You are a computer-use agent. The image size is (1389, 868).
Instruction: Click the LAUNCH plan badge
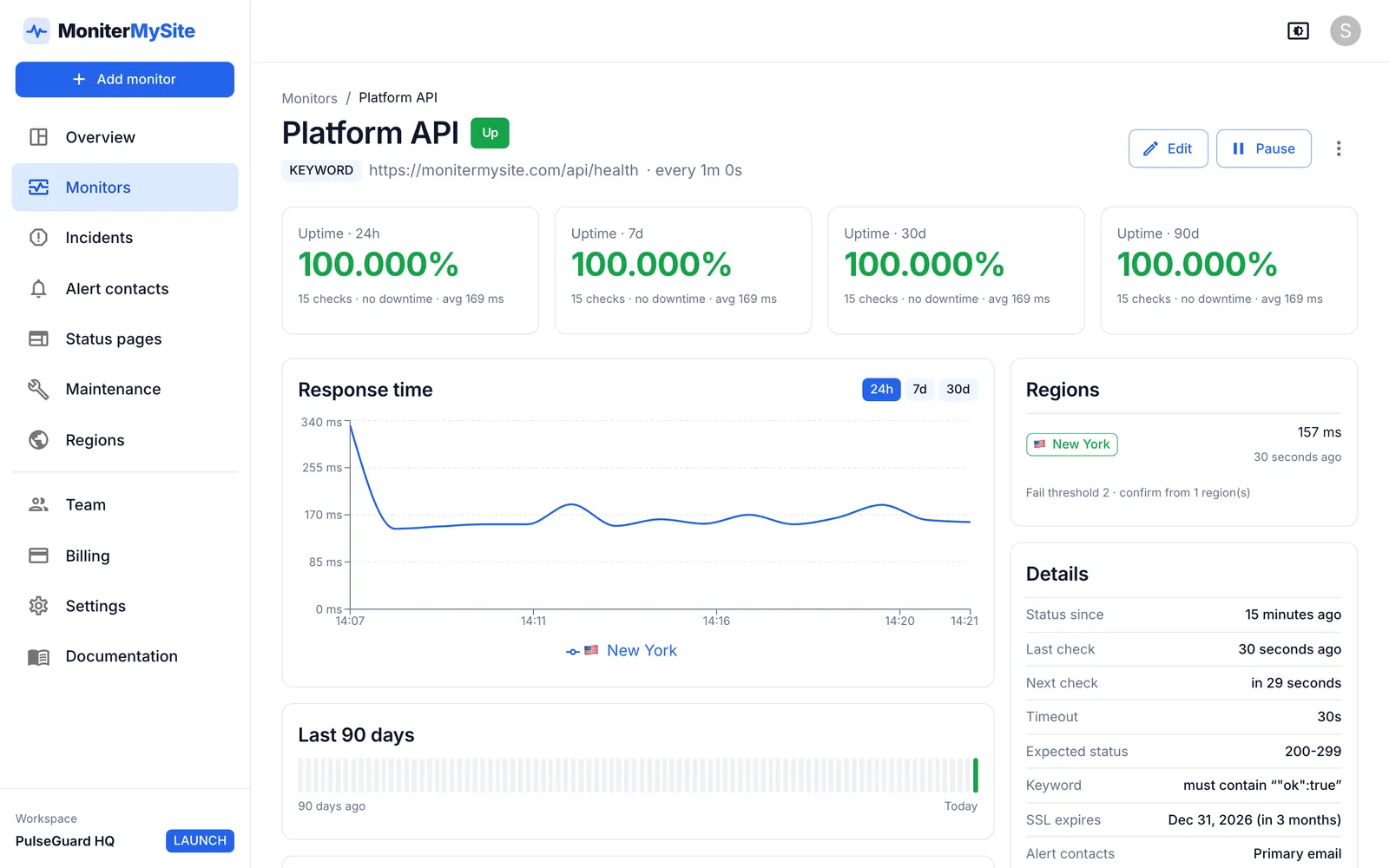point(200,840)
